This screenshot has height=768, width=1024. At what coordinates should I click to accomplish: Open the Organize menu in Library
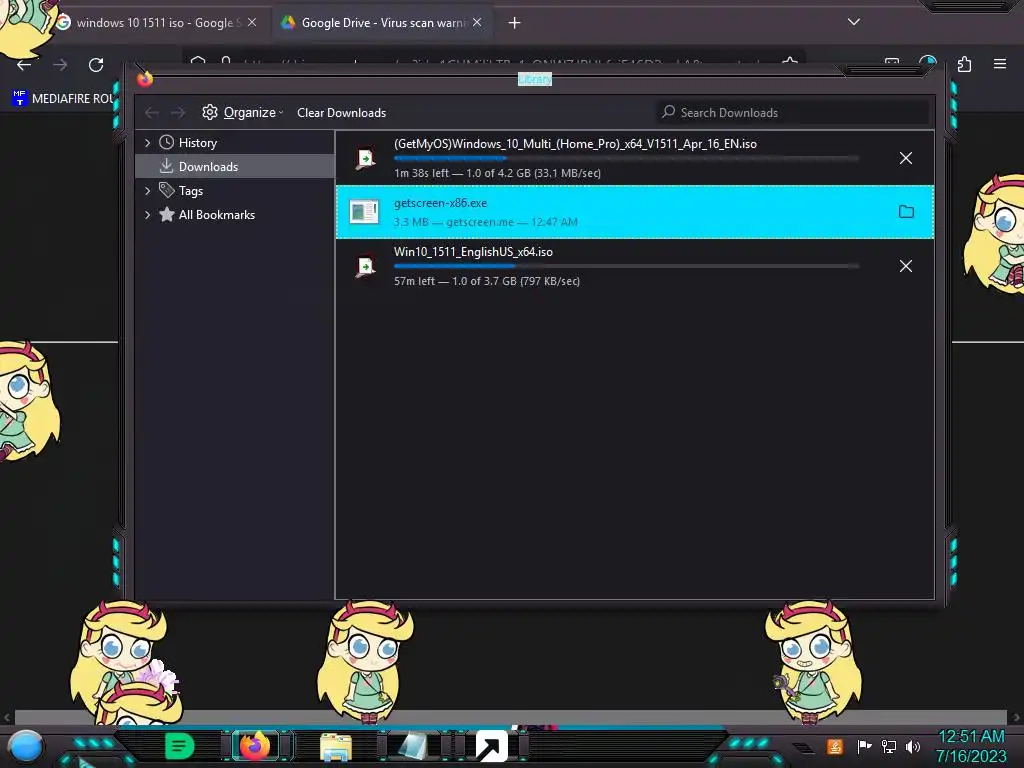pyautogui.click(x=242, y=113)
